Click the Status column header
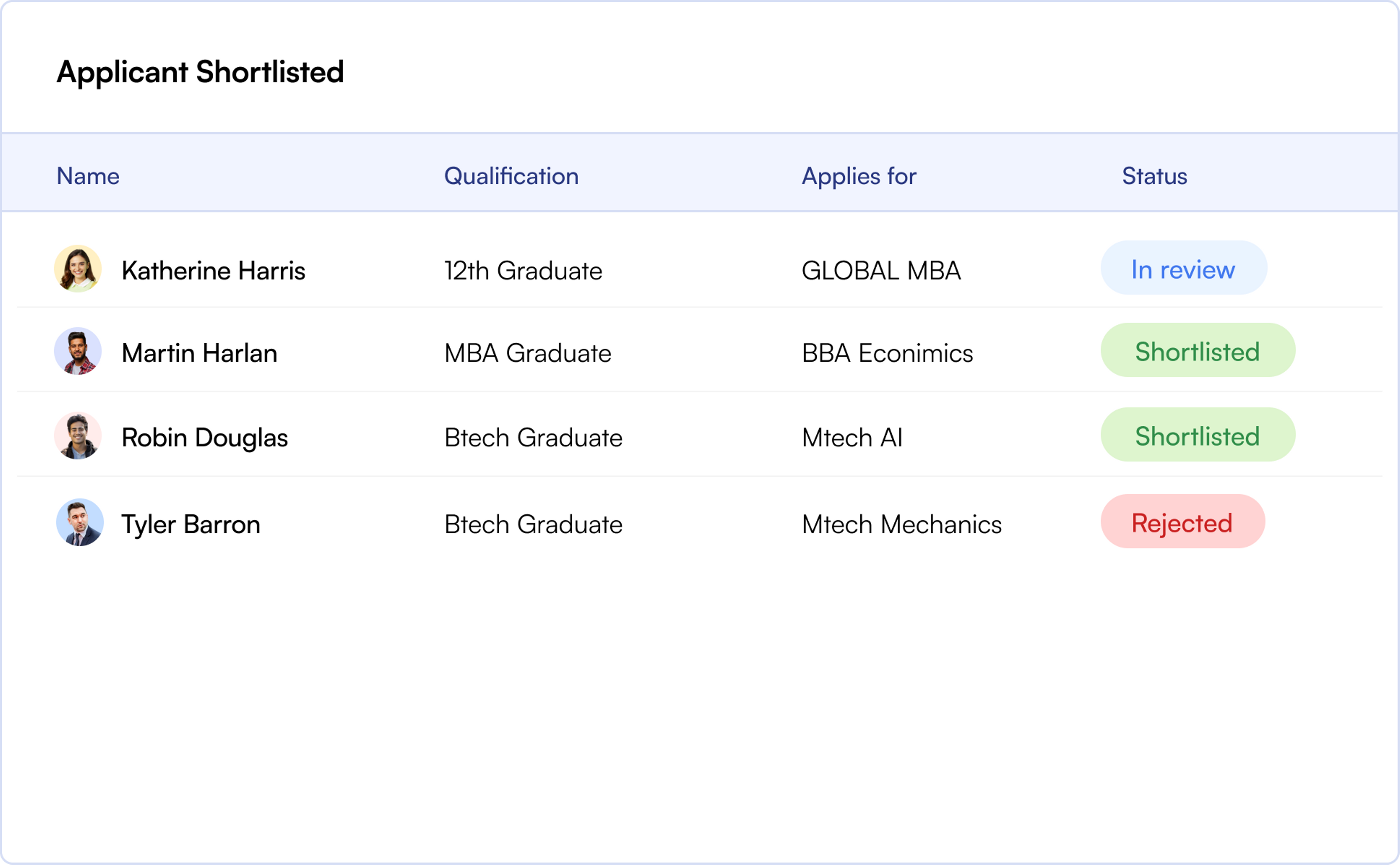Image resolution: width=1400 pixels, height=865 pixels. click(x=1155, y=176)
